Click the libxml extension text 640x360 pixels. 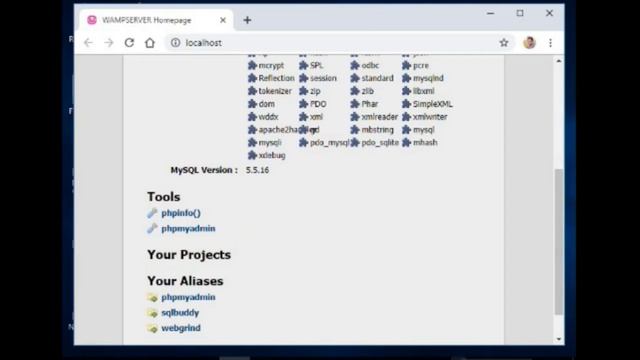(x=424, y=91)
